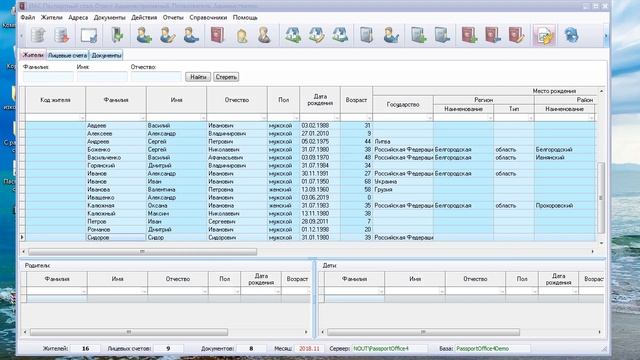Click the toolbar overflow arrow at right end
Image resolution: width=640 pixels, height=360 pixels.
coord(606,36)
